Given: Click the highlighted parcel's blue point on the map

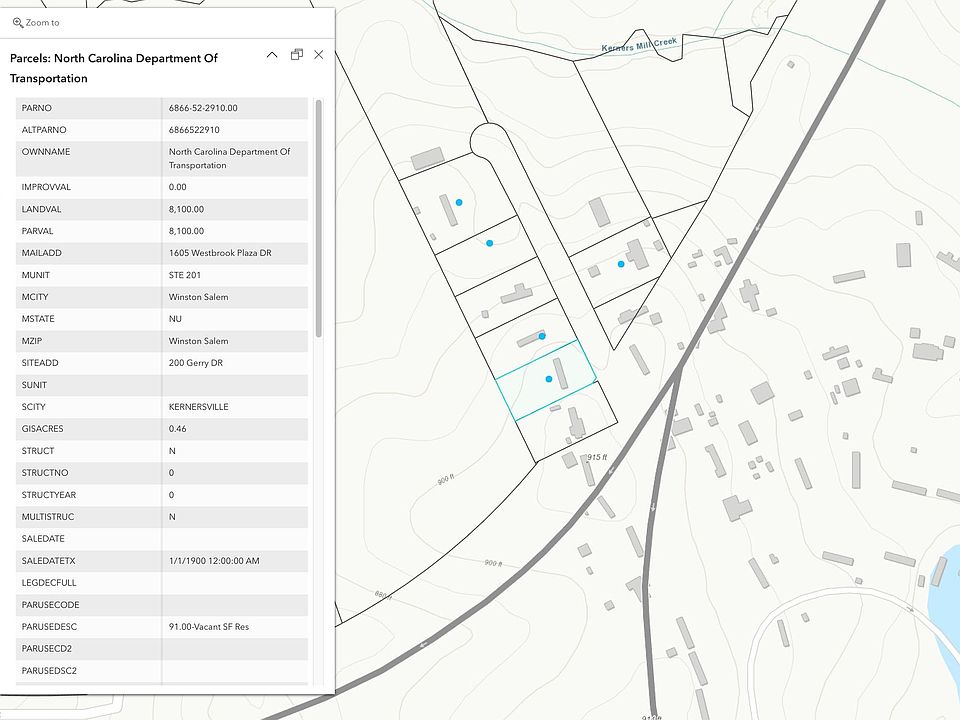Looking at the screenshot, I should click(549, 379).
